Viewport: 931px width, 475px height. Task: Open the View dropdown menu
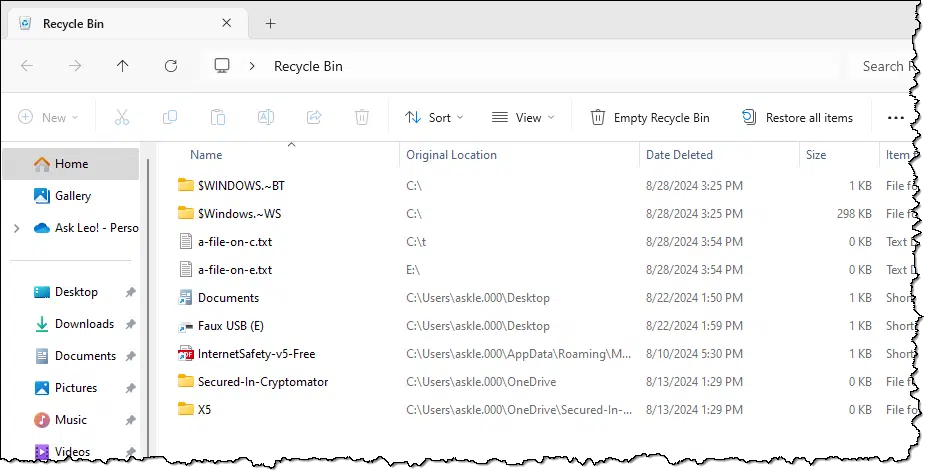click(523, 118)
